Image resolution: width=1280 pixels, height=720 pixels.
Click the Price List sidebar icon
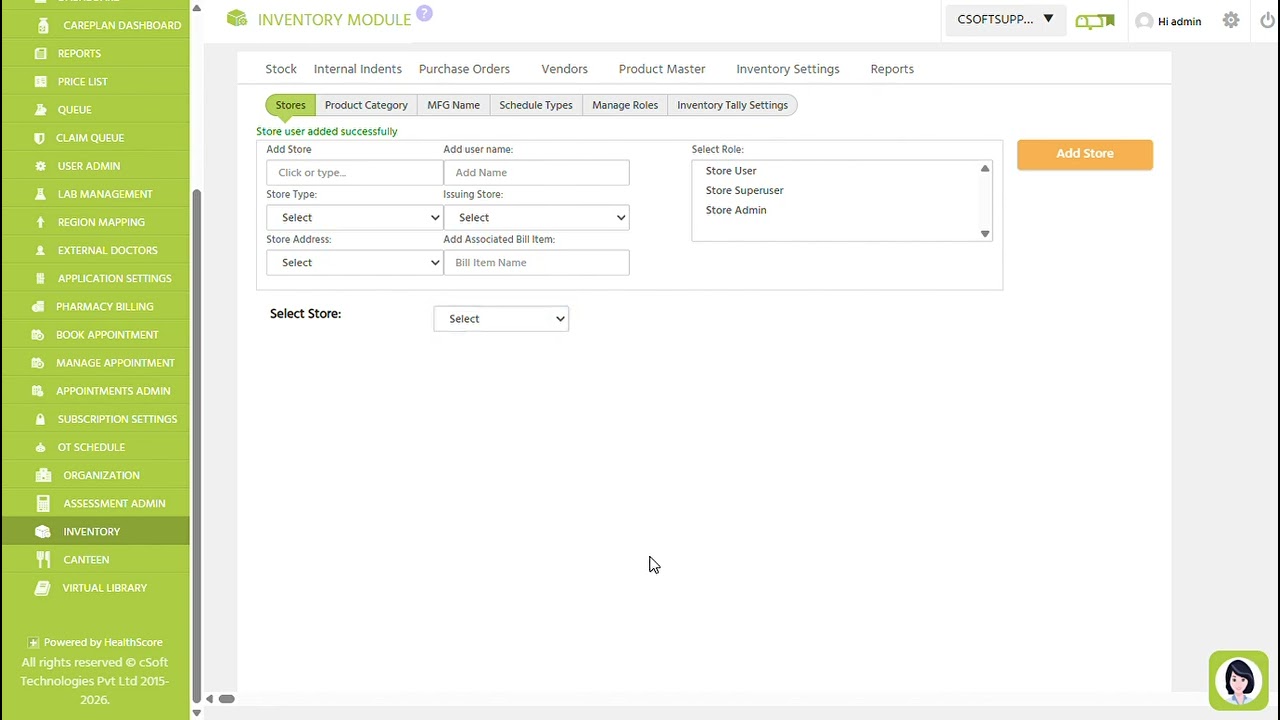pos(40,81)
